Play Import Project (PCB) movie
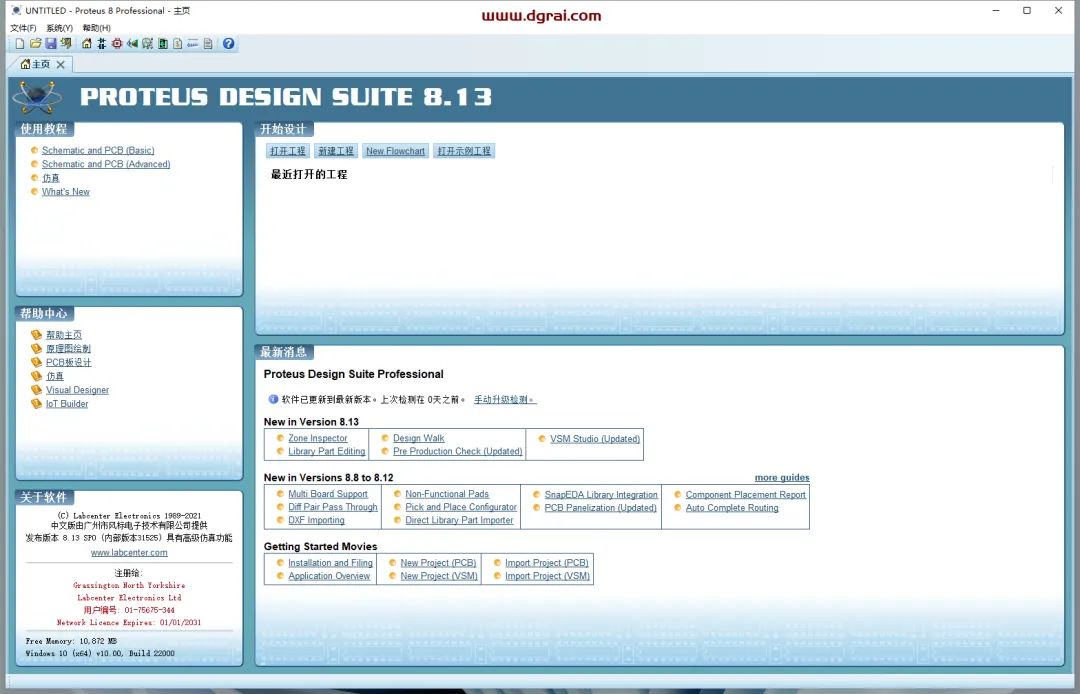Image resolution: width=1080 pixels, height=694 pixels. pos(546,562)
